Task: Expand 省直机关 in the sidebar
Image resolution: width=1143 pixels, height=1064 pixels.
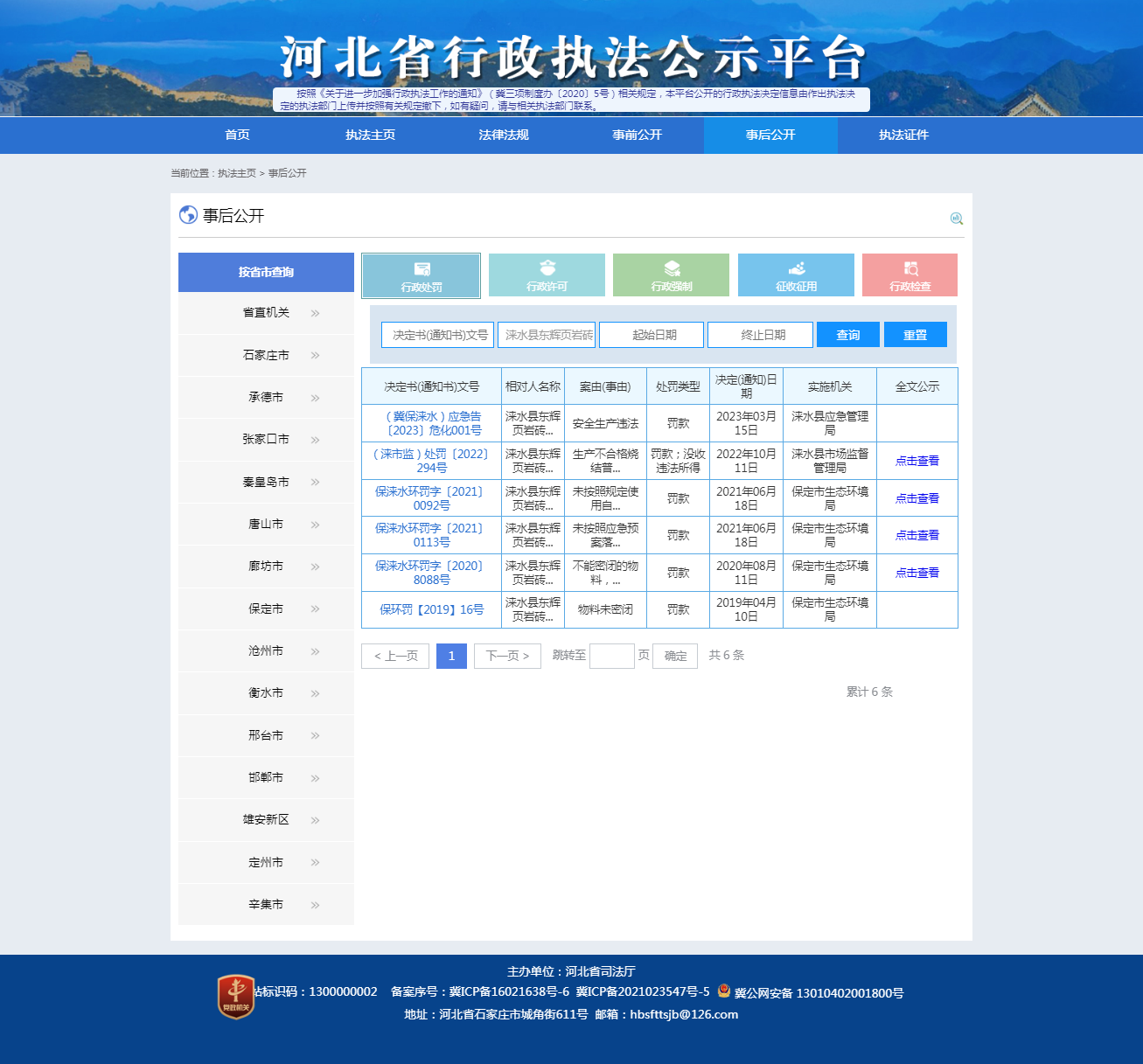Action: (x=266, y=313)
